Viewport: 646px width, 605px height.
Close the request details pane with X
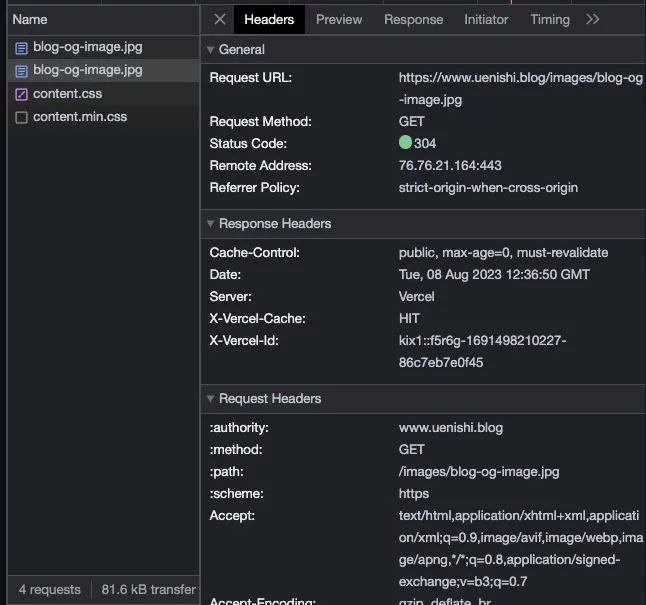pyautogui.click(x=220, y=20)
